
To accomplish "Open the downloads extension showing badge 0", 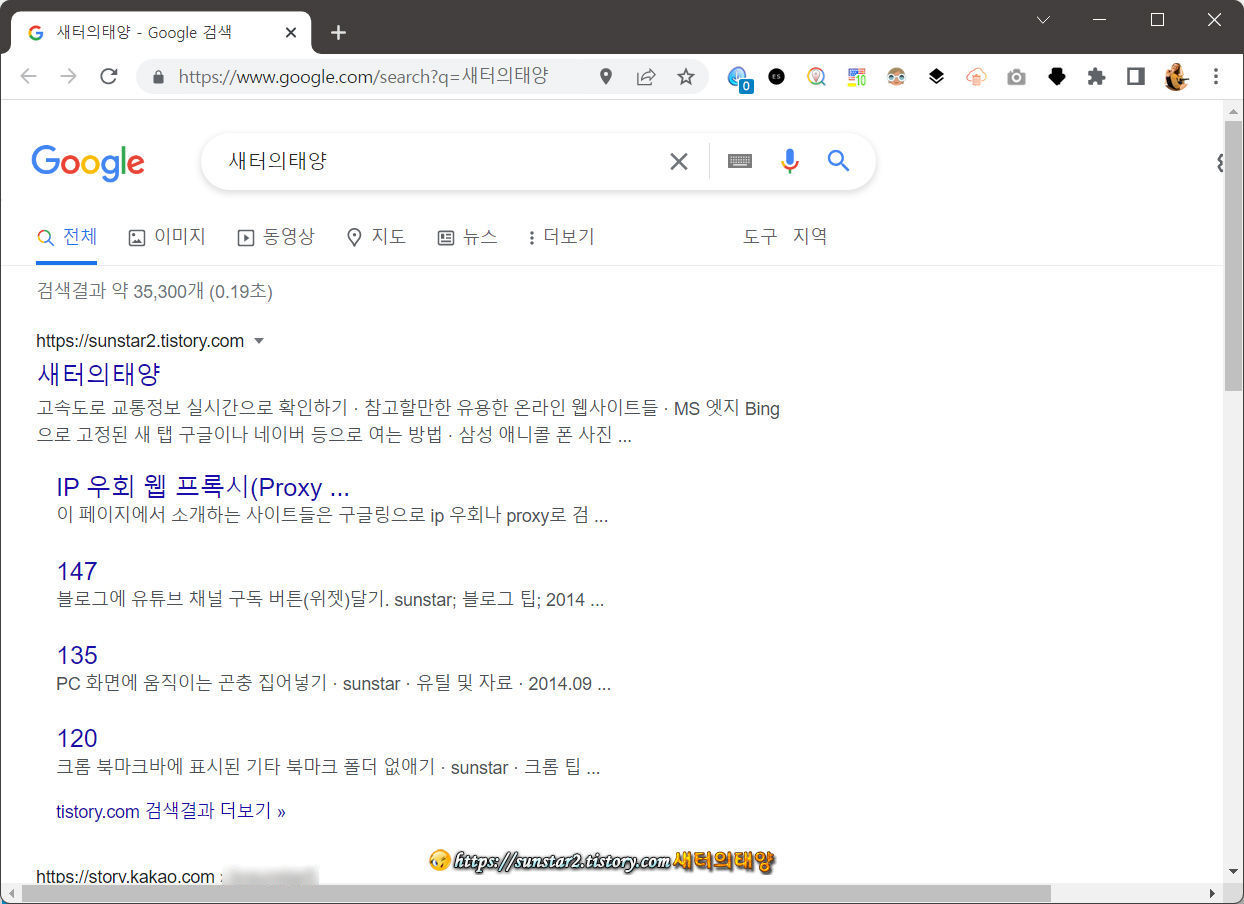I will click(737, 76).
